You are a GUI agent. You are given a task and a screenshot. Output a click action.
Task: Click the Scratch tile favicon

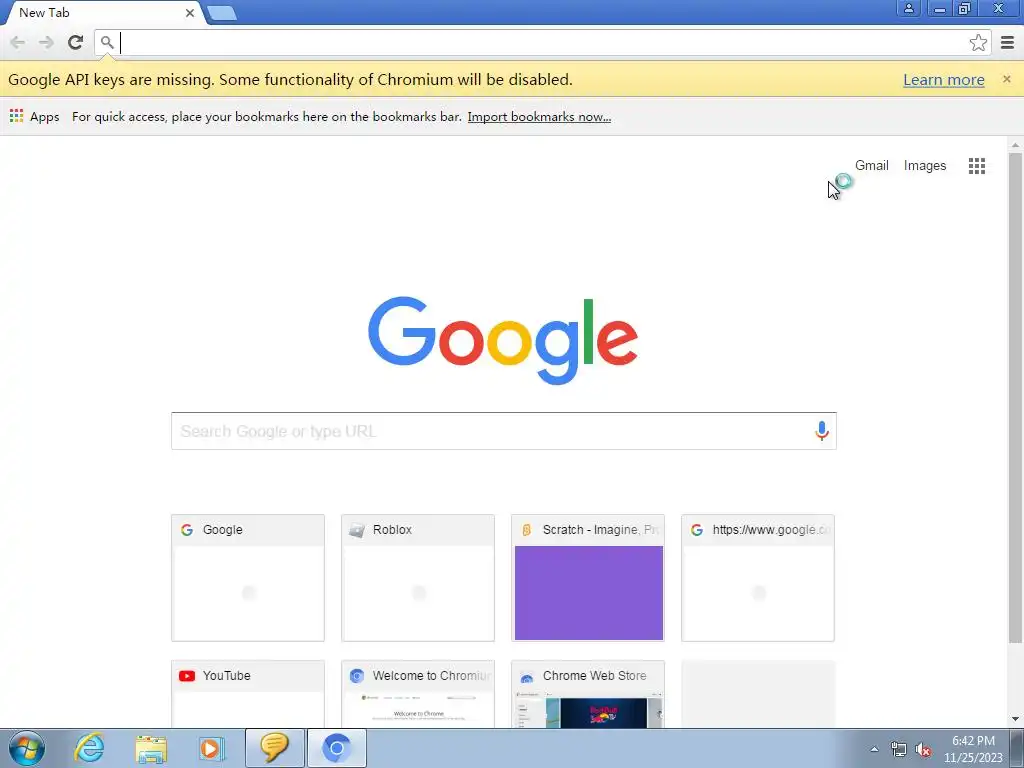coord(526,530)
